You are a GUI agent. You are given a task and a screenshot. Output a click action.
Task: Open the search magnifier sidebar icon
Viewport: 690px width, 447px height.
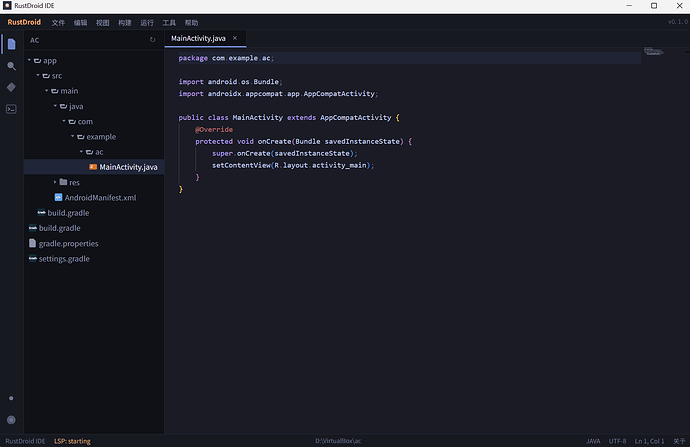(11, 66)
